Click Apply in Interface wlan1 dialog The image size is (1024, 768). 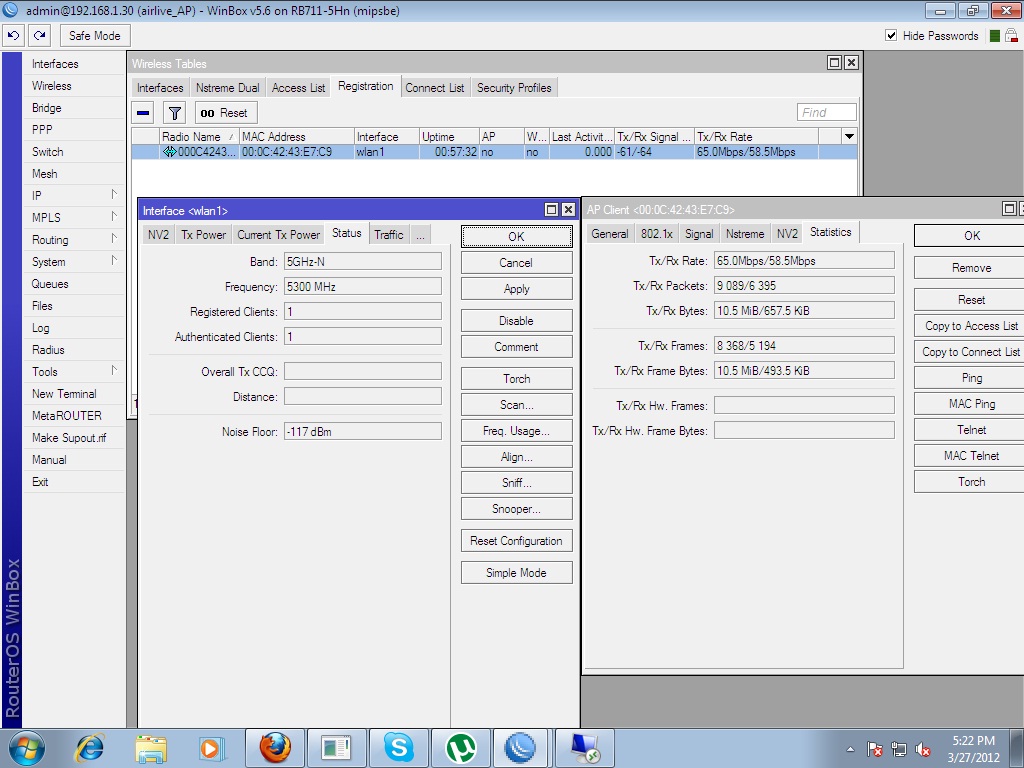(x=517, y=289)
